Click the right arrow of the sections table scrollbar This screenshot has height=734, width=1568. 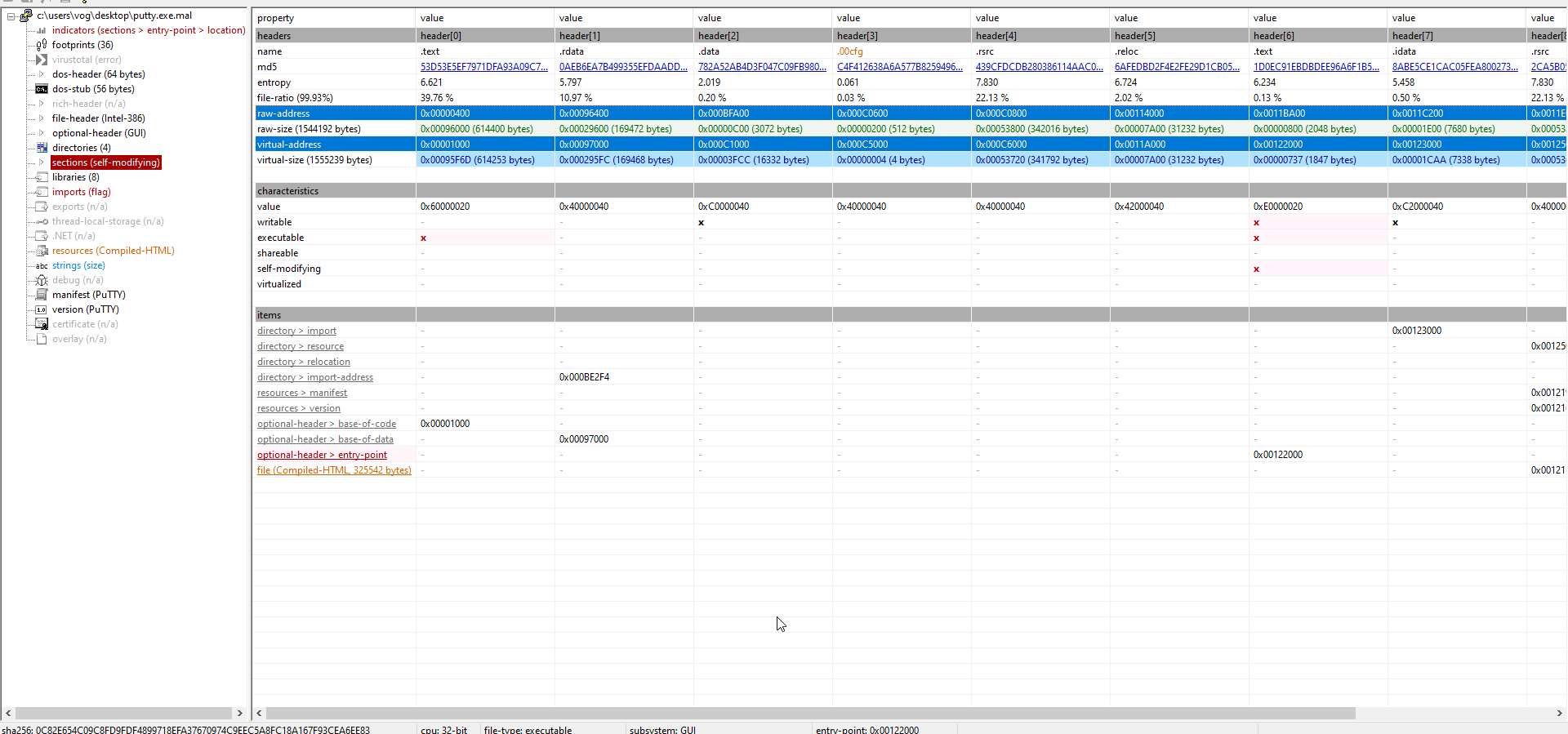(x=1559, y=713)
